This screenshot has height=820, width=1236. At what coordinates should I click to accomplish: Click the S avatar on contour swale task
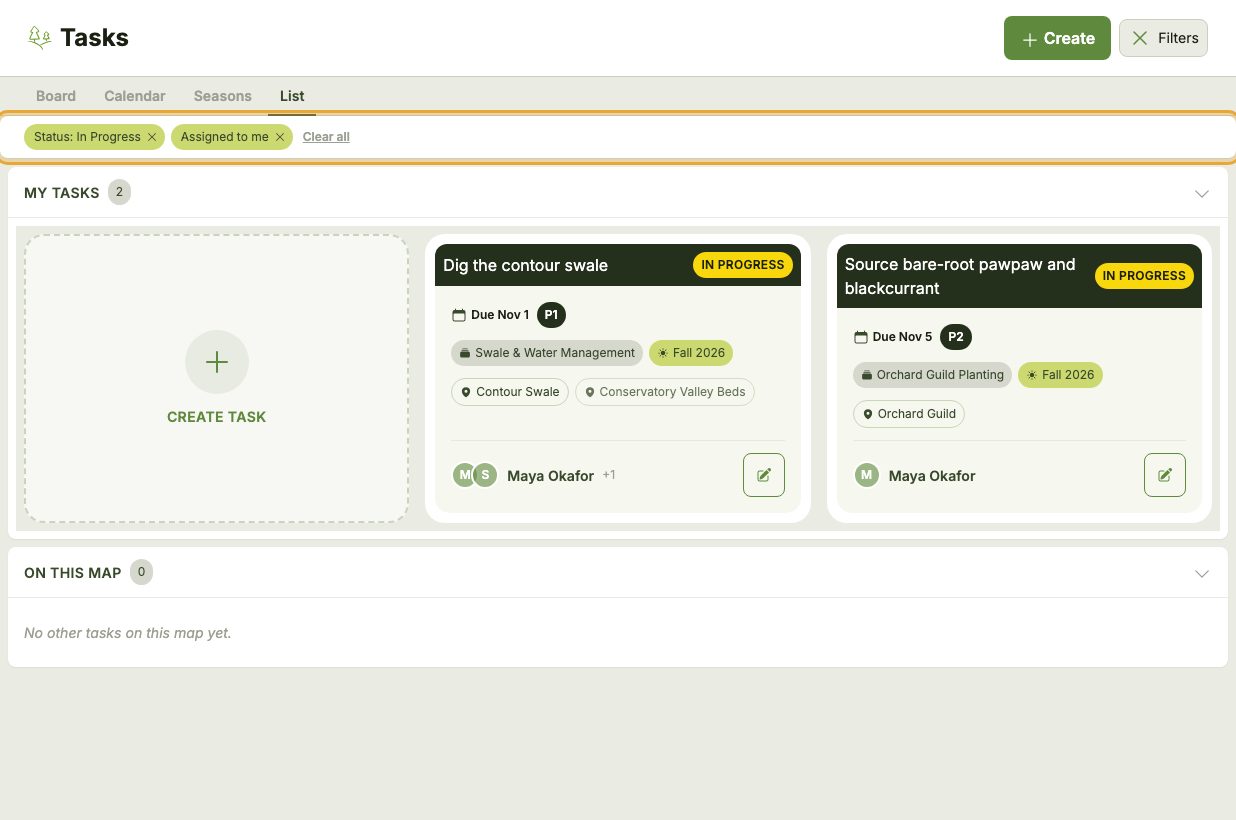(485, 475)
